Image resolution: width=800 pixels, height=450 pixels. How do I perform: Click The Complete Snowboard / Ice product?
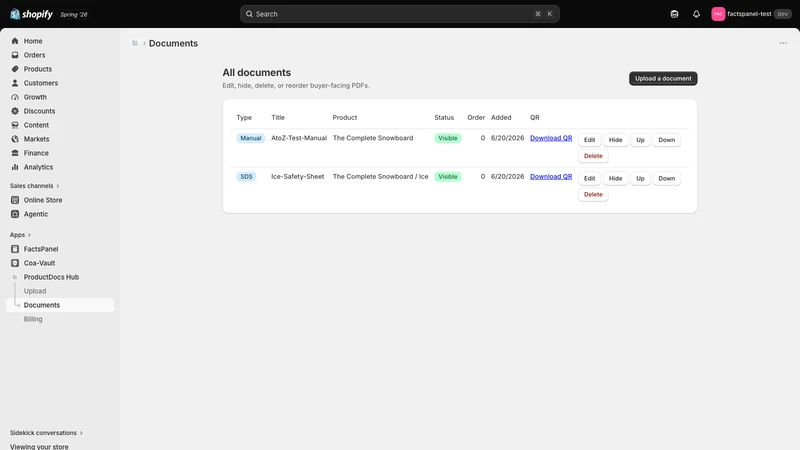click(380, 177)
